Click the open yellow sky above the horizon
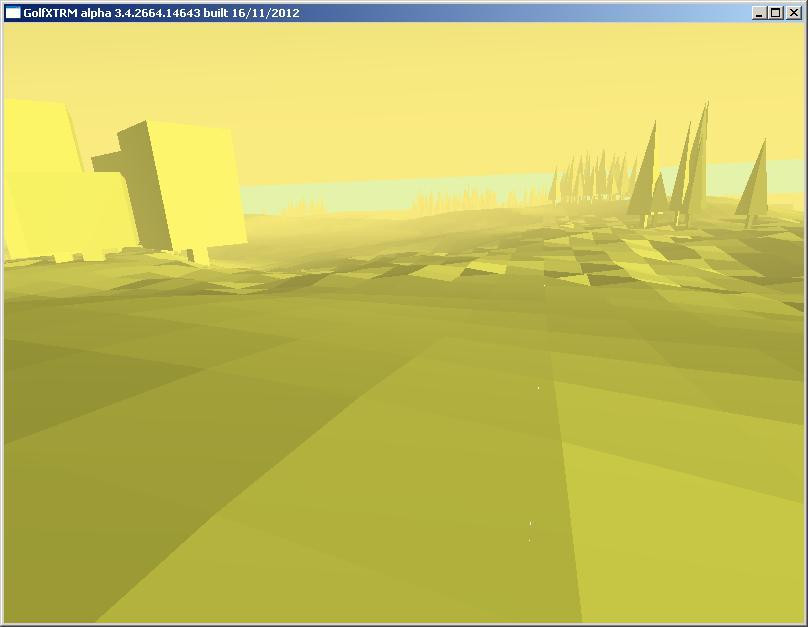Screen dimensions: 808x627 pyautogui.click(x=400, y=90)
